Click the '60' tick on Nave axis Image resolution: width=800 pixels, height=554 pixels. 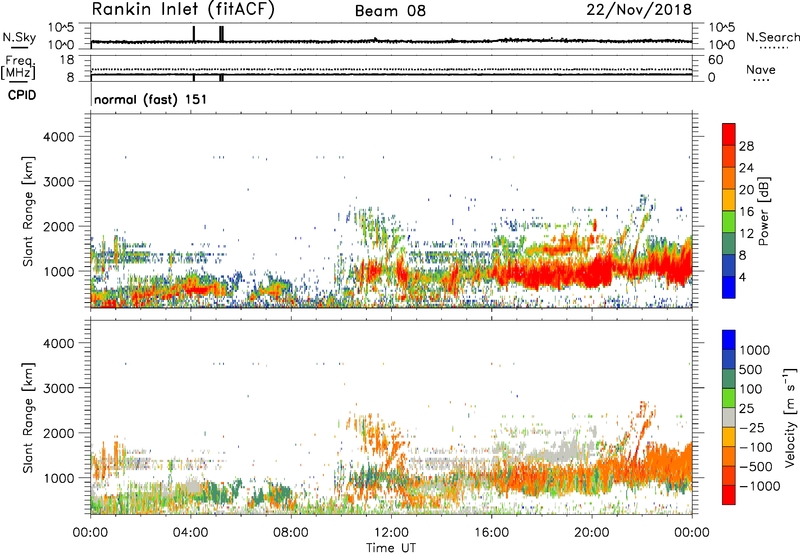point(715,60)
